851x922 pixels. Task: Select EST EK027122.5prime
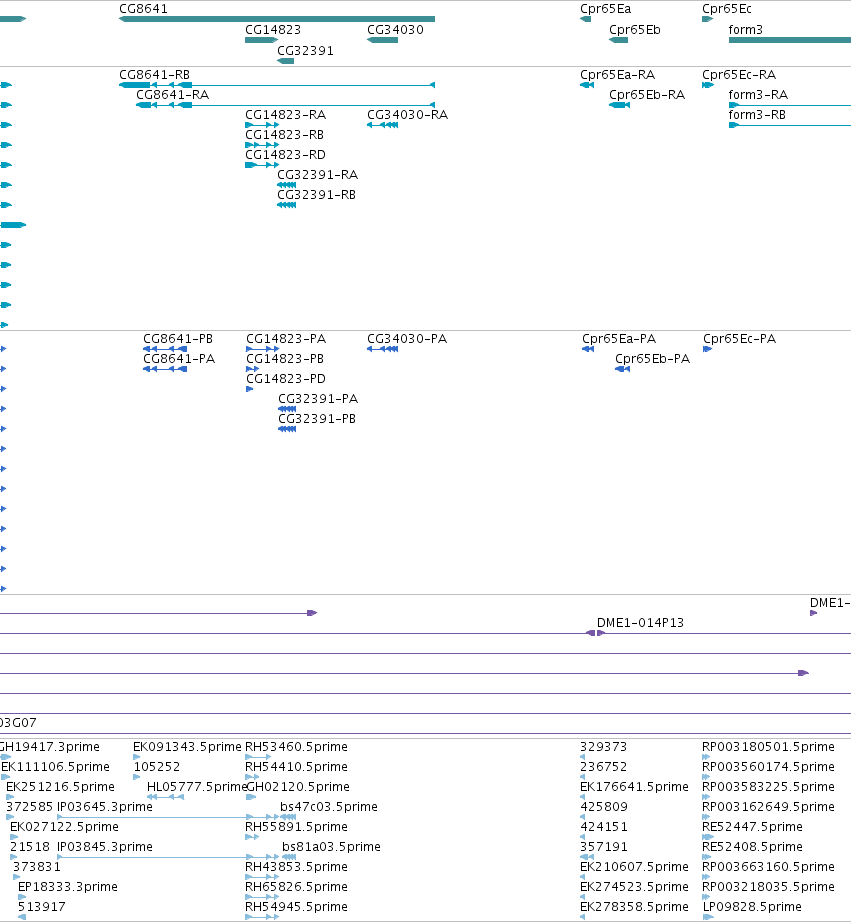(14, 837)
